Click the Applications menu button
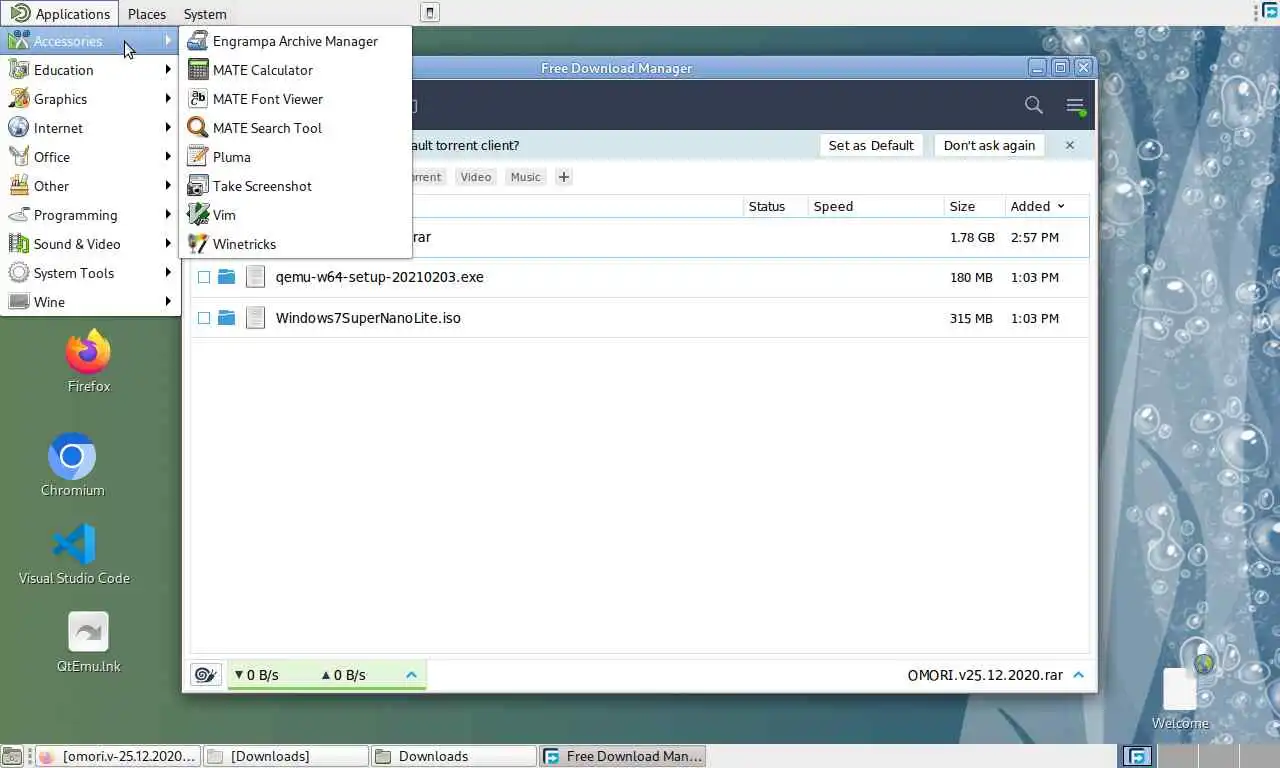1280x768 pixels. (x=60, y=14)
